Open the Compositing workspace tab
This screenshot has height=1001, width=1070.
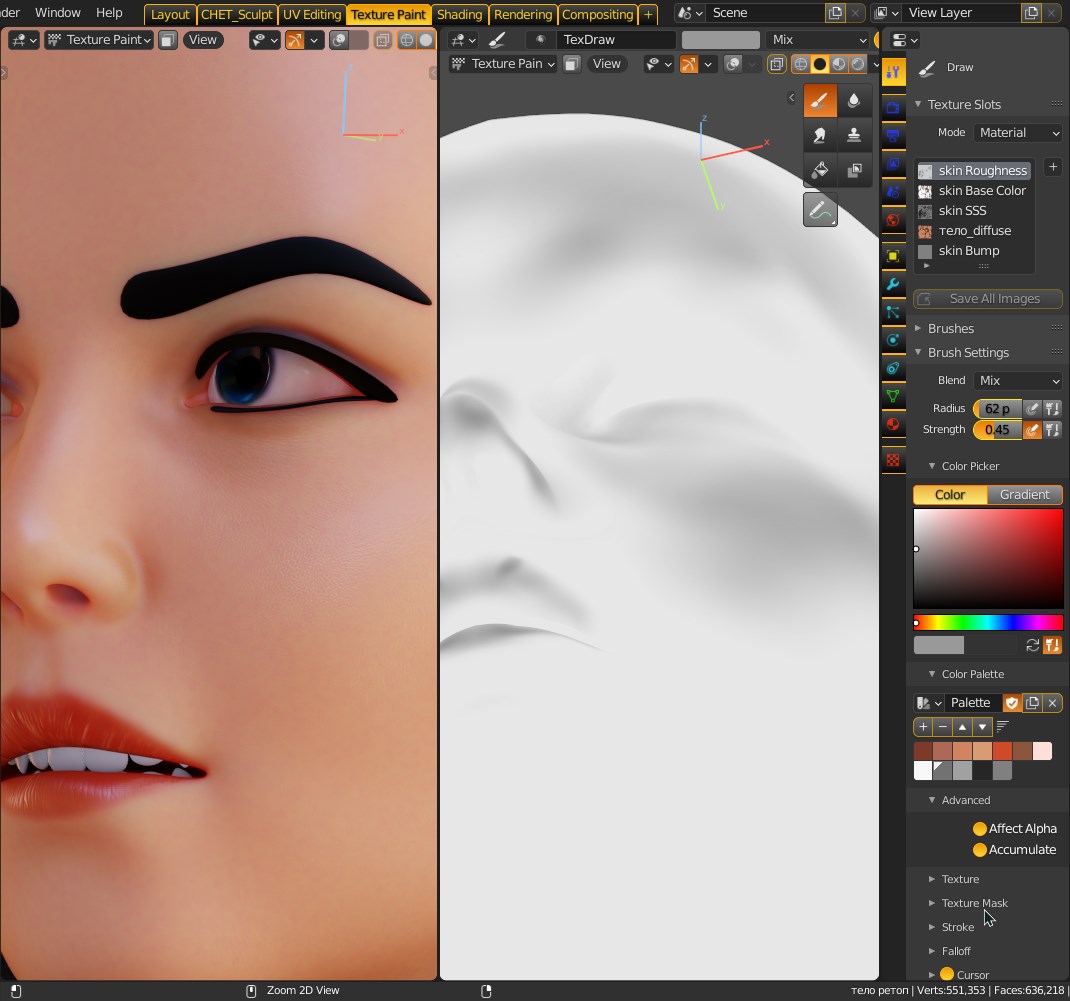[x=598, y=14]
